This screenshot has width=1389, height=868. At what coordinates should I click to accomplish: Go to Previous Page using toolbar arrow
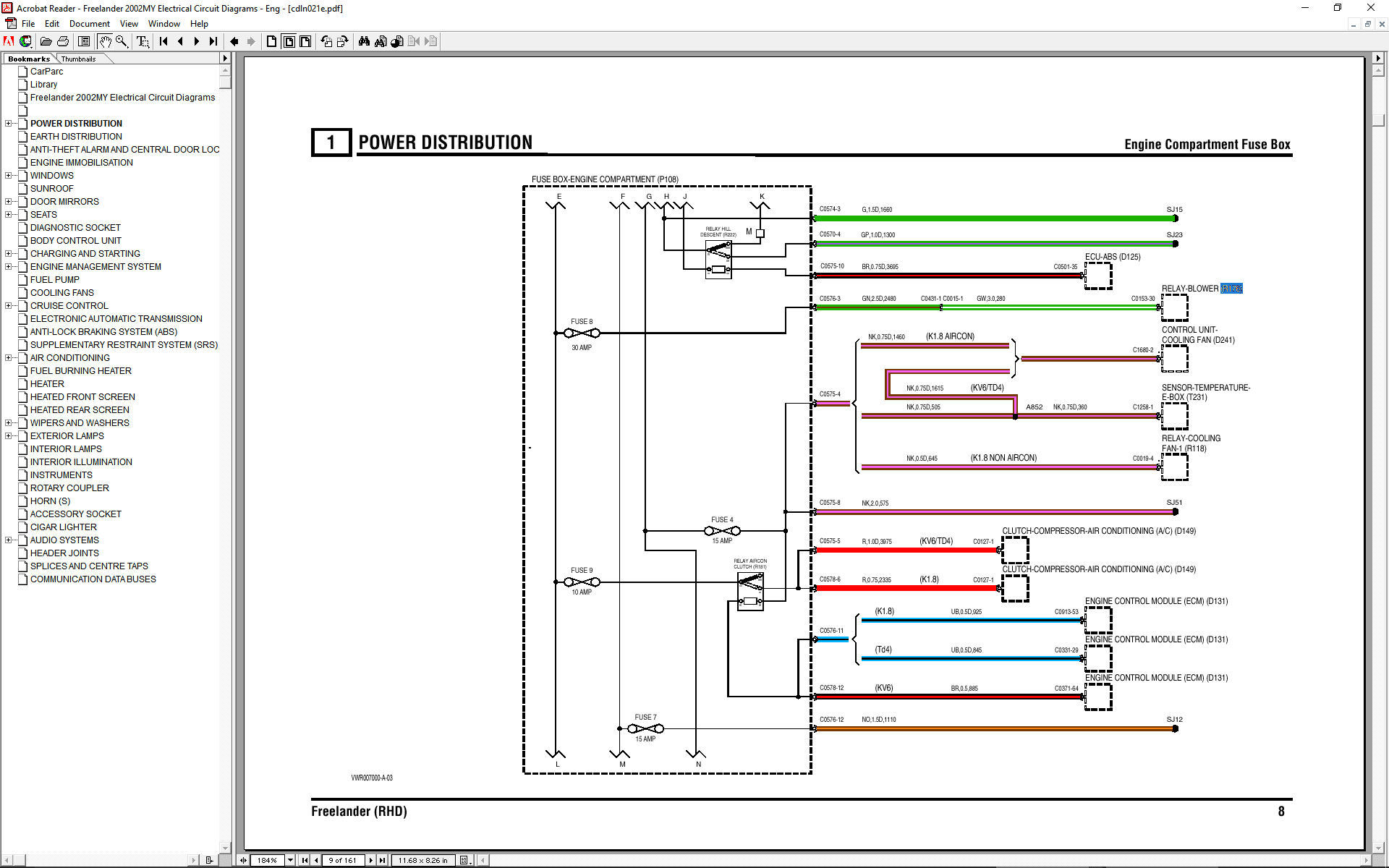point(180,41)
